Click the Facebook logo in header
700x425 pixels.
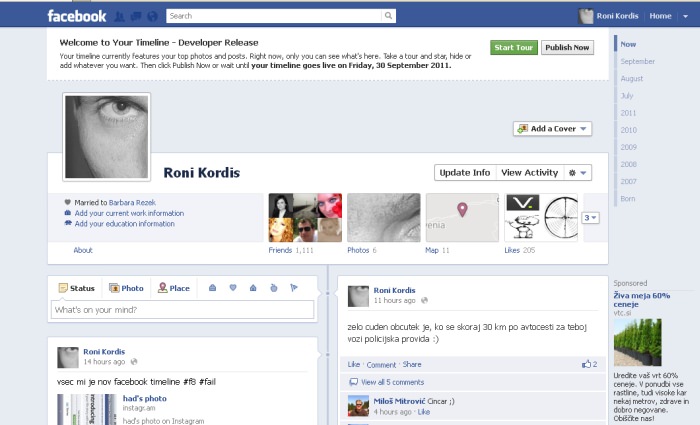click(77, 16)
